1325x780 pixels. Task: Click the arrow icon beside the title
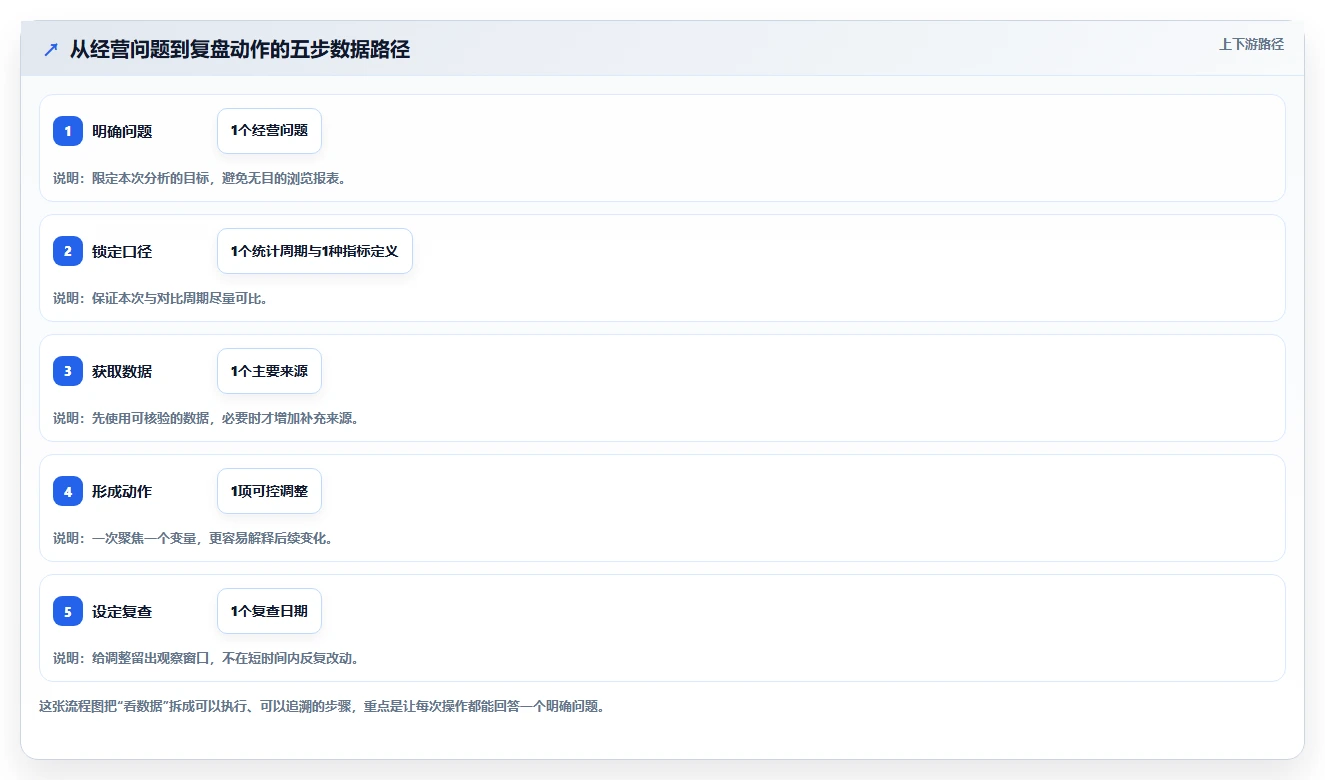pos(51,50)
